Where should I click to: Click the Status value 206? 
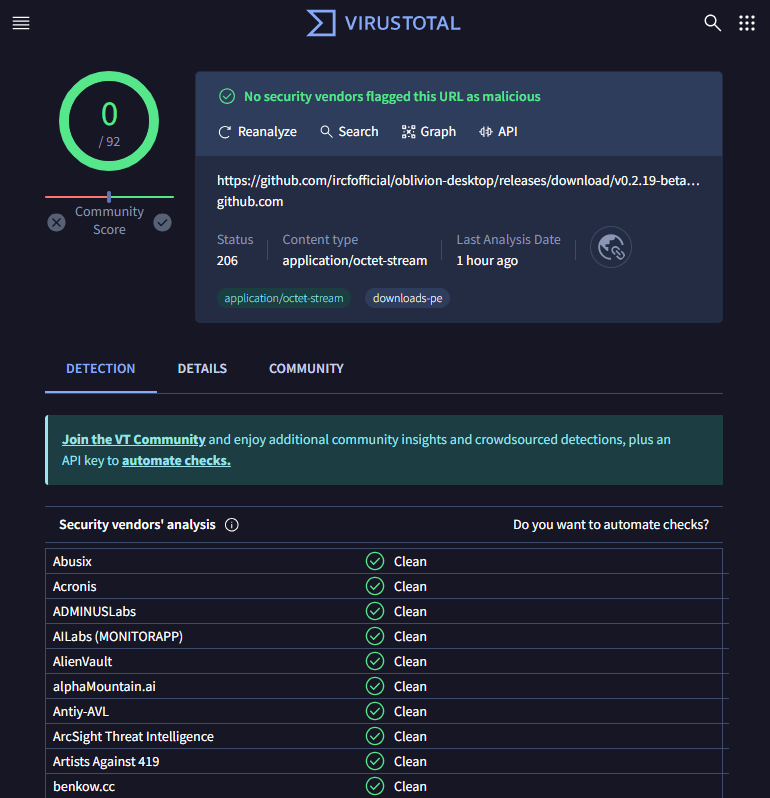(227, 261)
